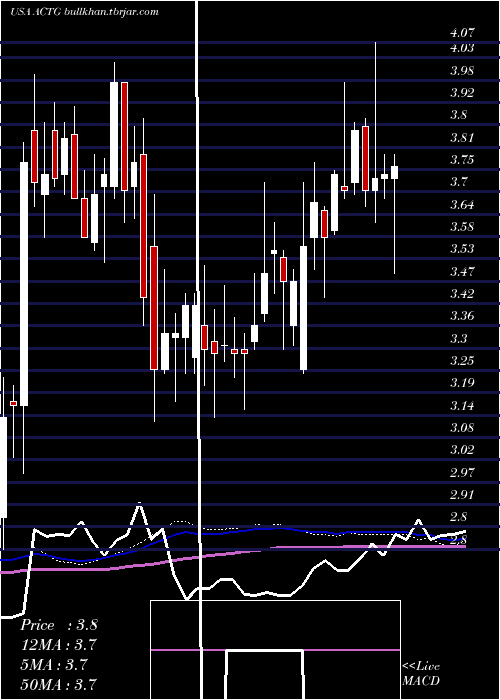
Task: Click the 2.97 price axis label
Action: point(462,472)
